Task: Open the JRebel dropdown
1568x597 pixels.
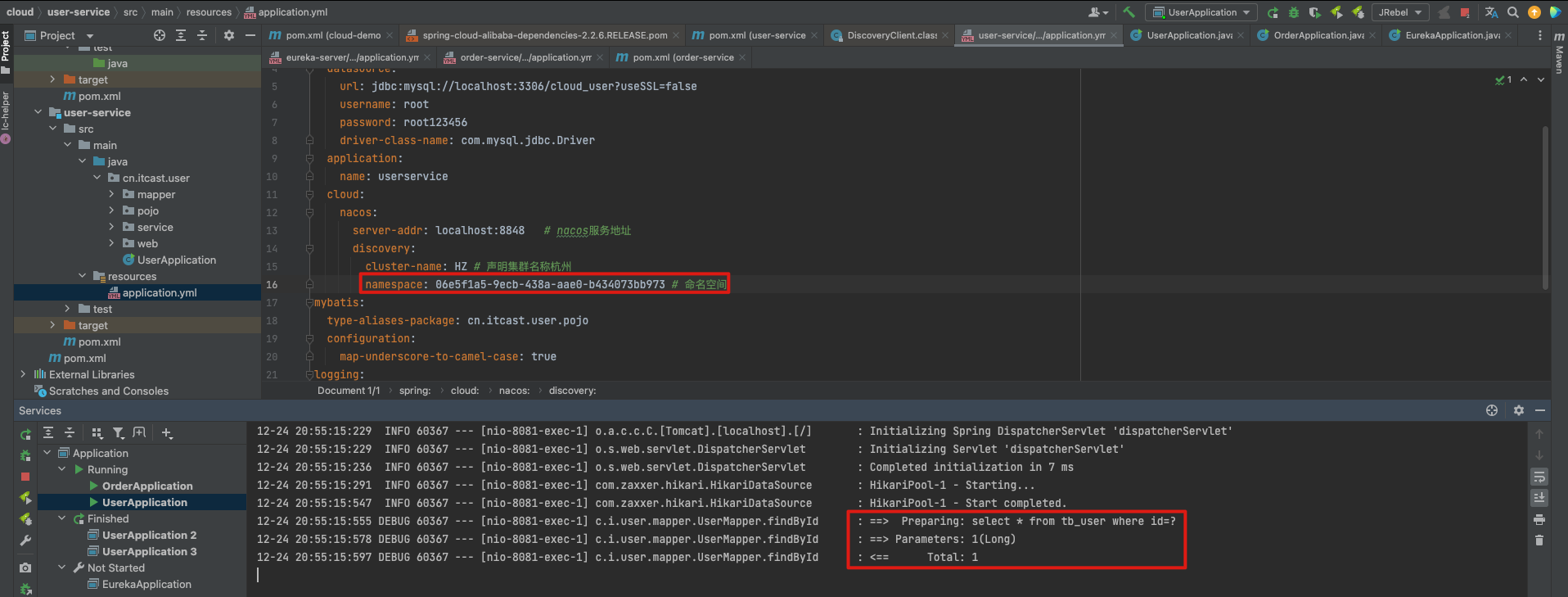Action: (x=1400, y=12)
